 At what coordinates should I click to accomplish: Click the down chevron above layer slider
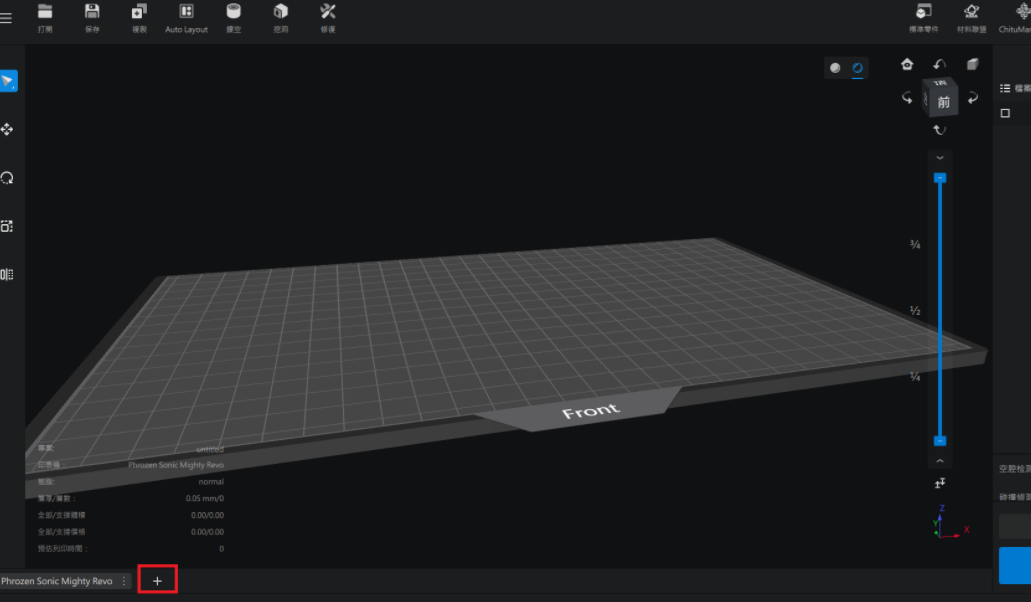pos(939,158)
